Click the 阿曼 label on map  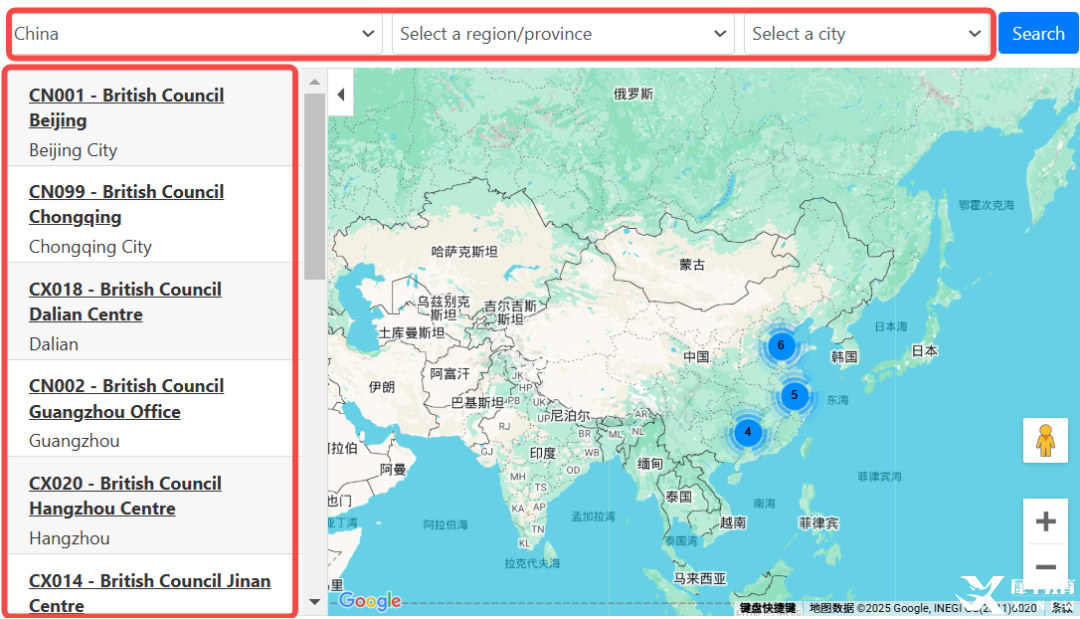393,470
